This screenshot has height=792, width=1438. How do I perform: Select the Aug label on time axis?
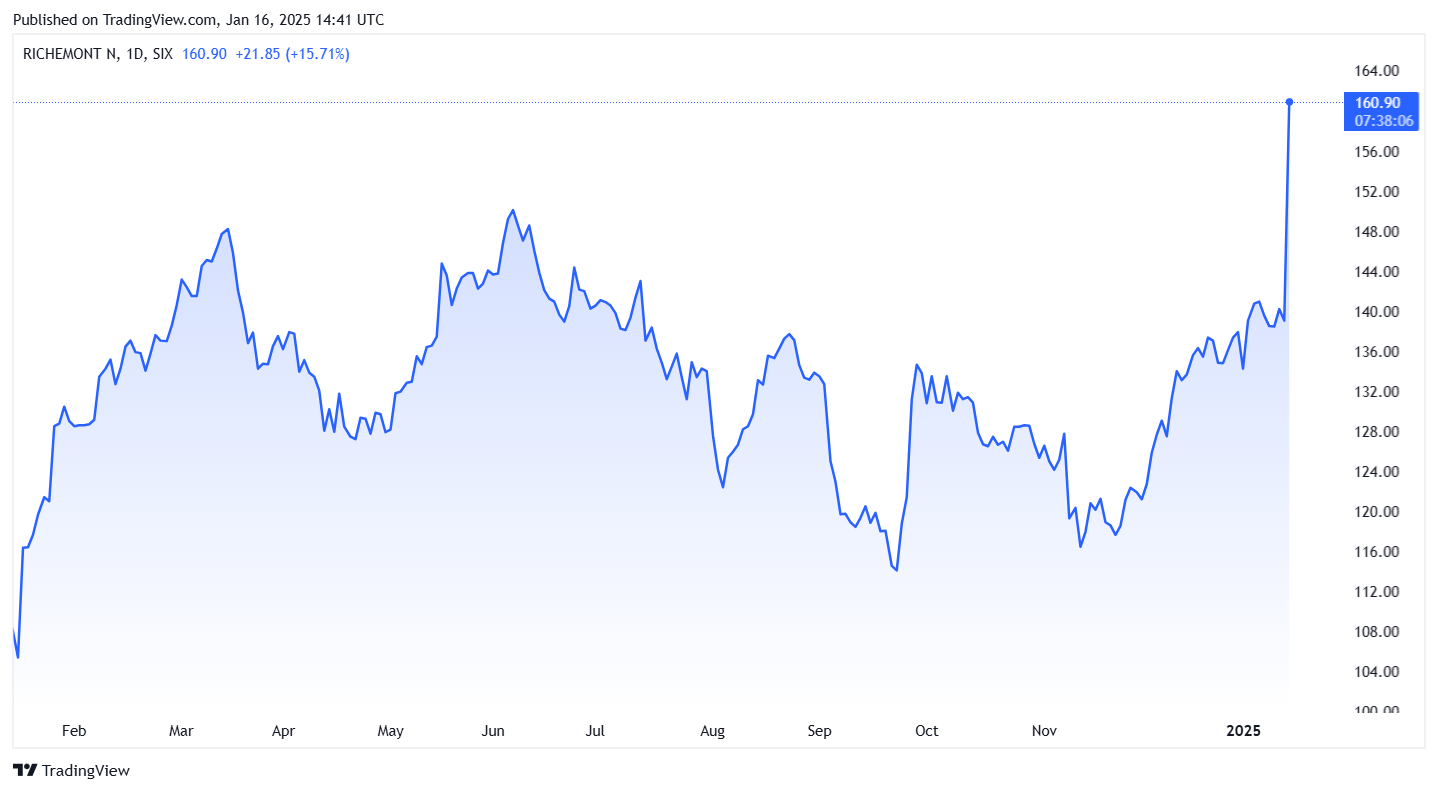click(712, 731)
